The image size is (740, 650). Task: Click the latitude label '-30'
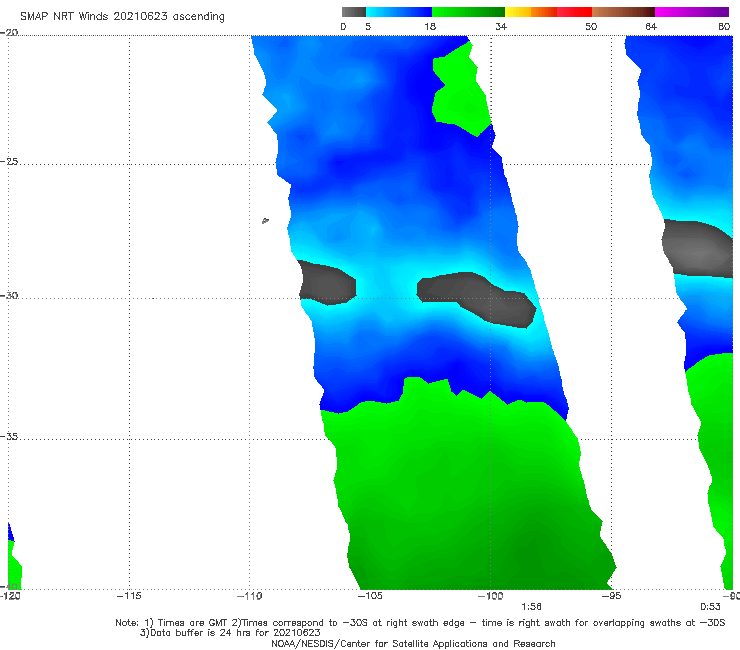9,295
